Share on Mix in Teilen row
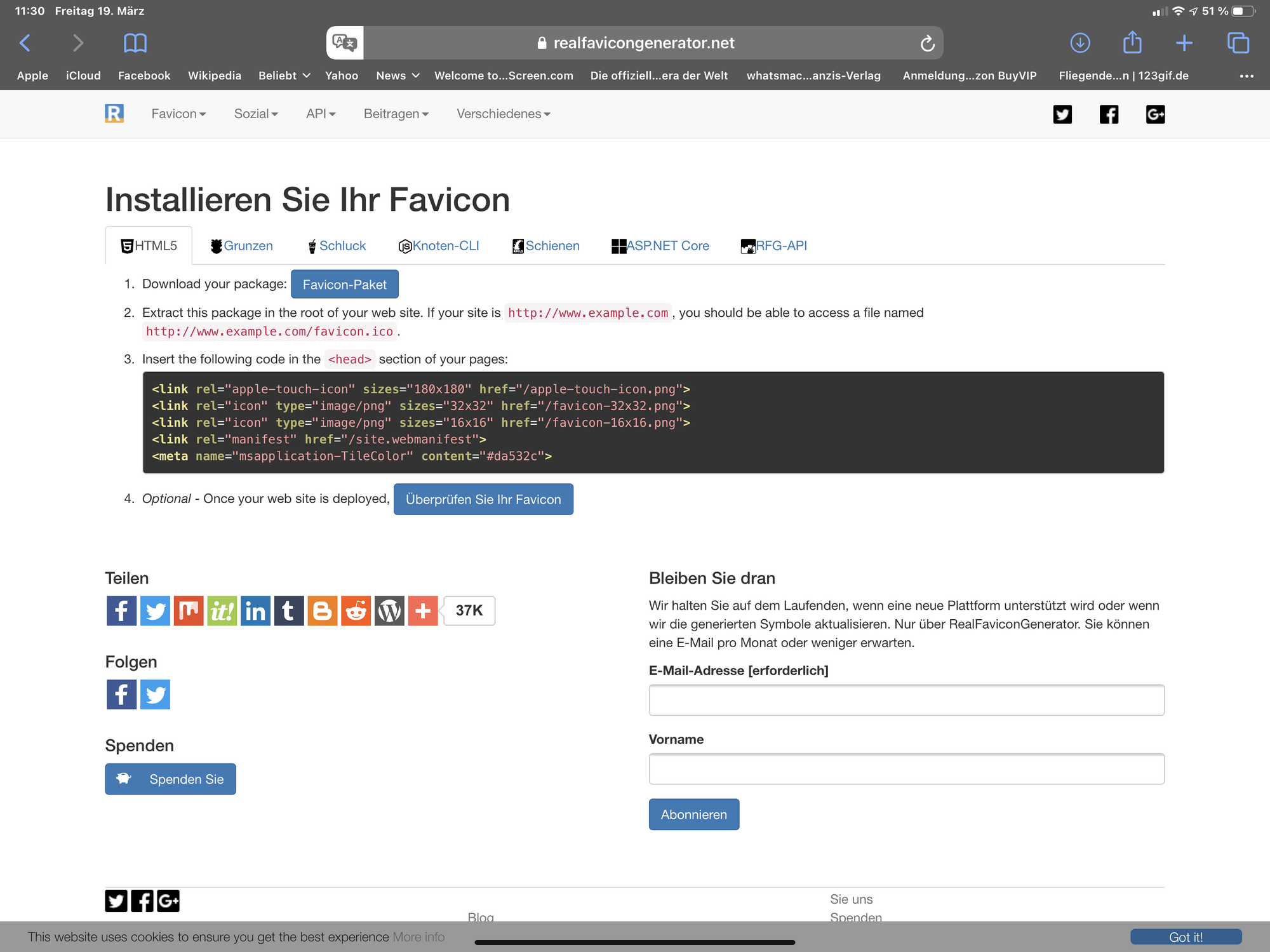 point(189,611)
